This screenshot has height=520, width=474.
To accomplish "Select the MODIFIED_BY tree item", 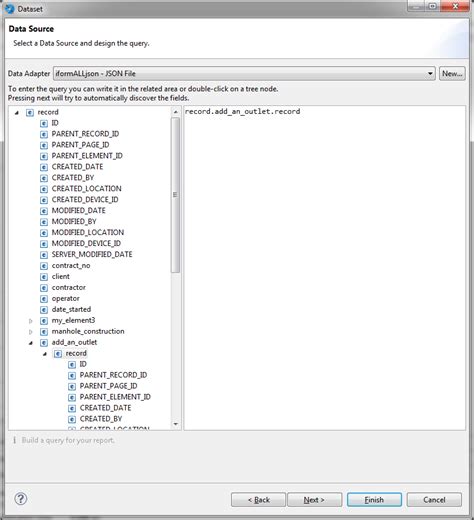I will (x=74, y=221).
